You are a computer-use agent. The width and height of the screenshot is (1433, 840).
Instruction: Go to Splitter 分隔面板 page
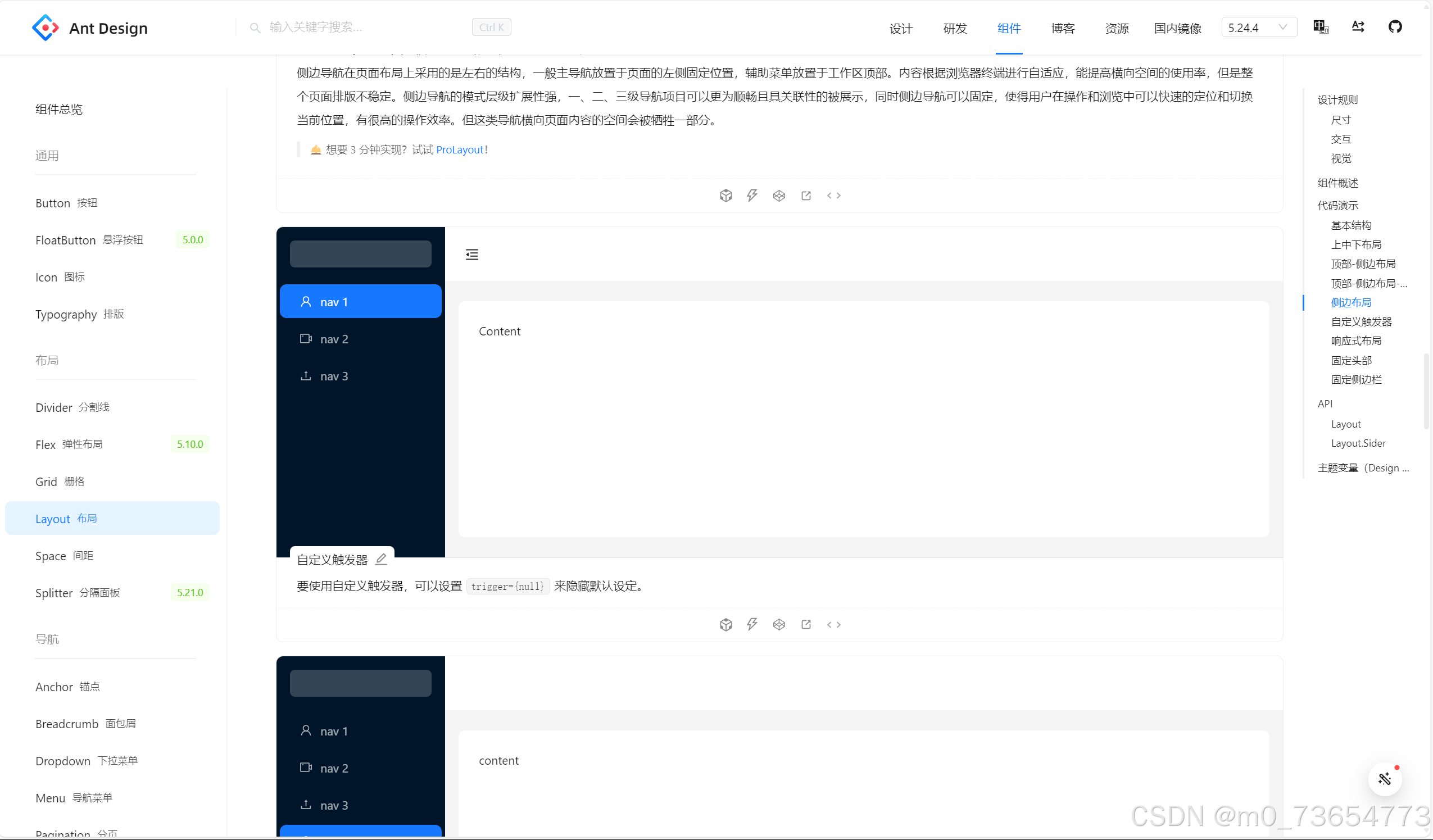112,593
